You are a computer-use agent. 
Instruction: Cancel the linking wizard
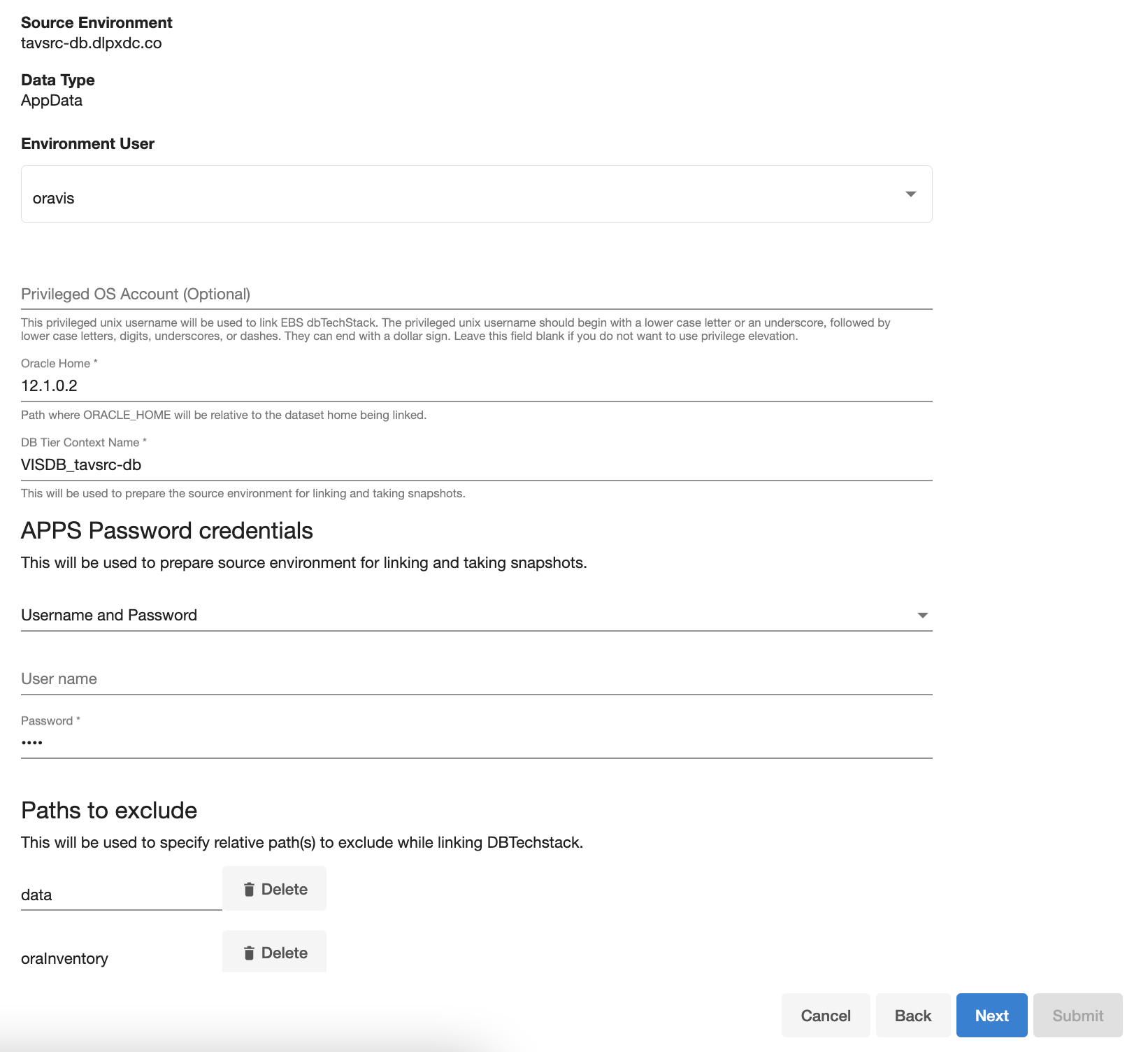(825, 1016)
